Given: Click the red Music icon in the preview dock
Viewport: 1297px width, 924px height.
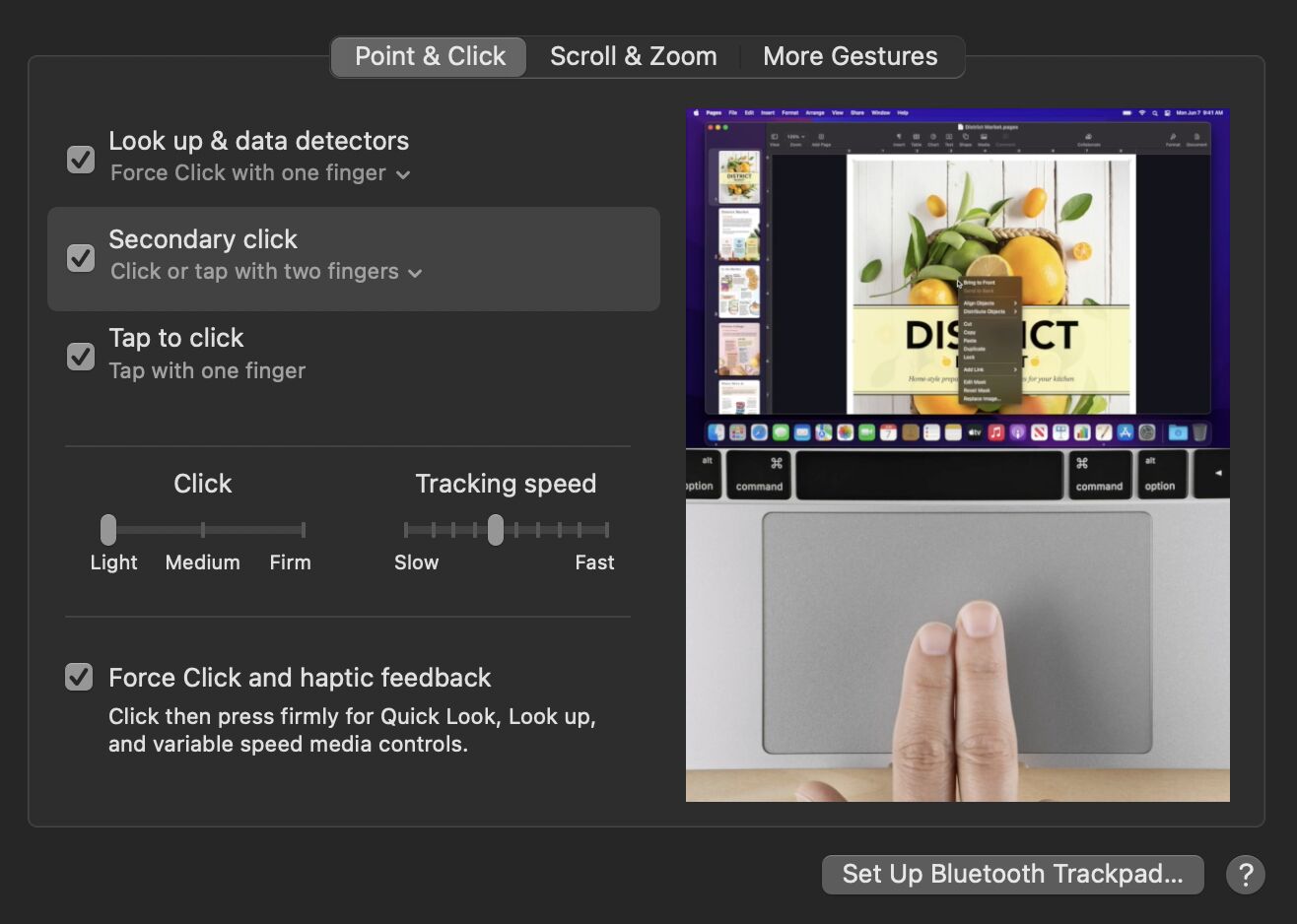Looking at the screenshot, I should pyautogui.click(x=995, y=432).
